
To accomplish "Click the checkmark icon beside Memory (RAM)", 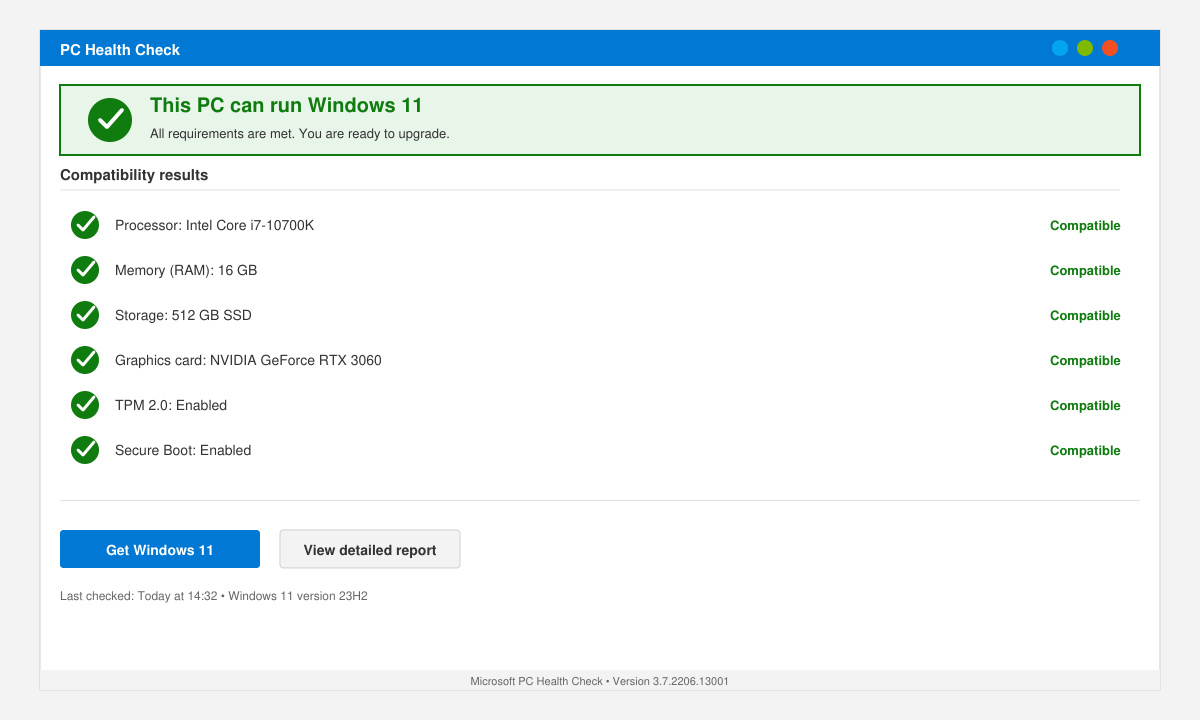I will click(85, 270).
